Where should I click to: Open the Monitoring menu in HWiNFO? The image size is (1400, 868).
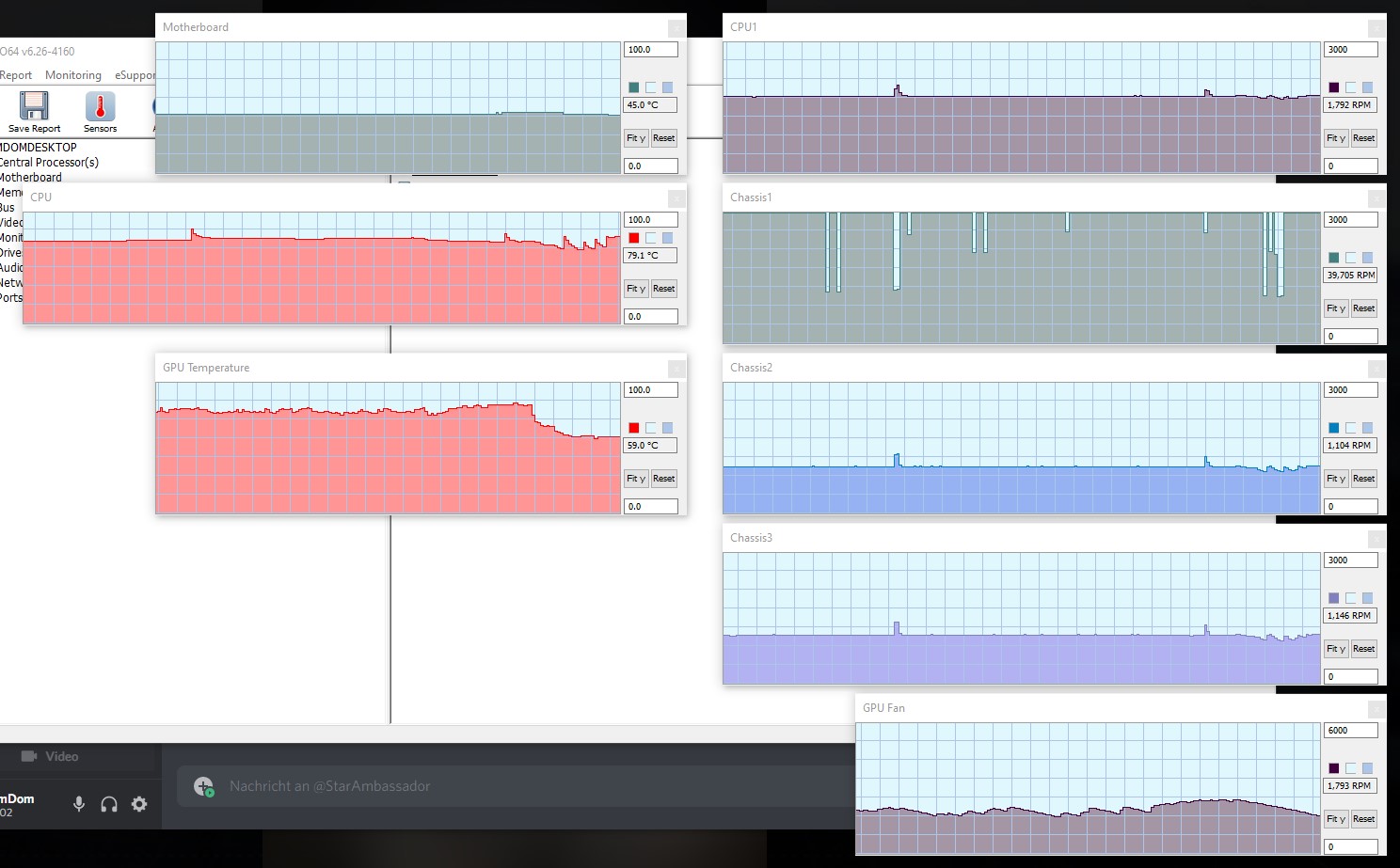[73, 75]
